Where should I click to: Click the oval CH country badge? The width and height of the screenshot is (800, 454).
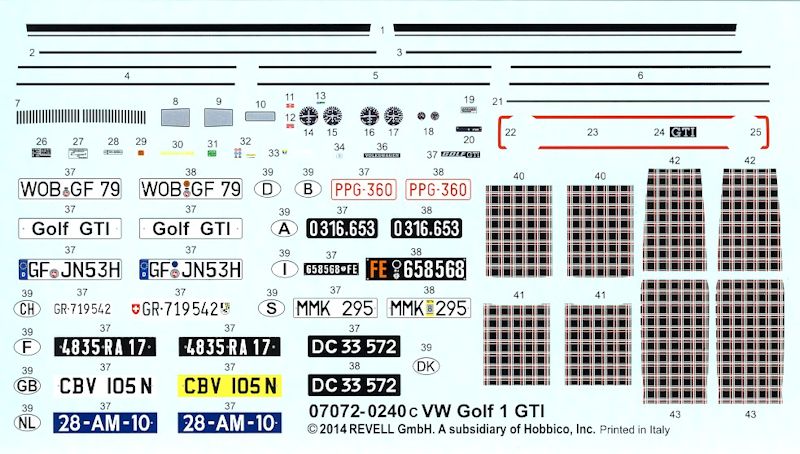point(28,308)
